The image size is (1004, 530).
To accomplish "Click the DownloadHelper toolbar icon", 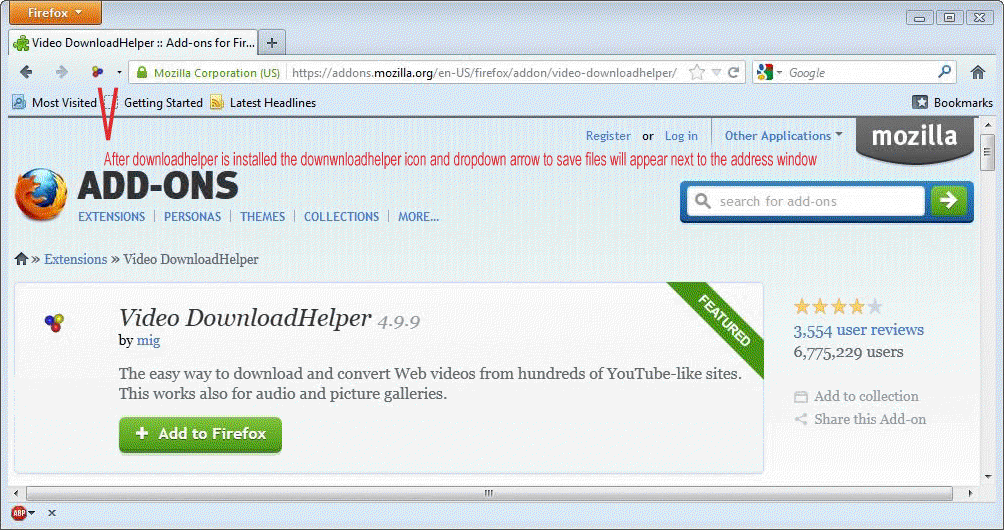I will click(x=97, y=72).
